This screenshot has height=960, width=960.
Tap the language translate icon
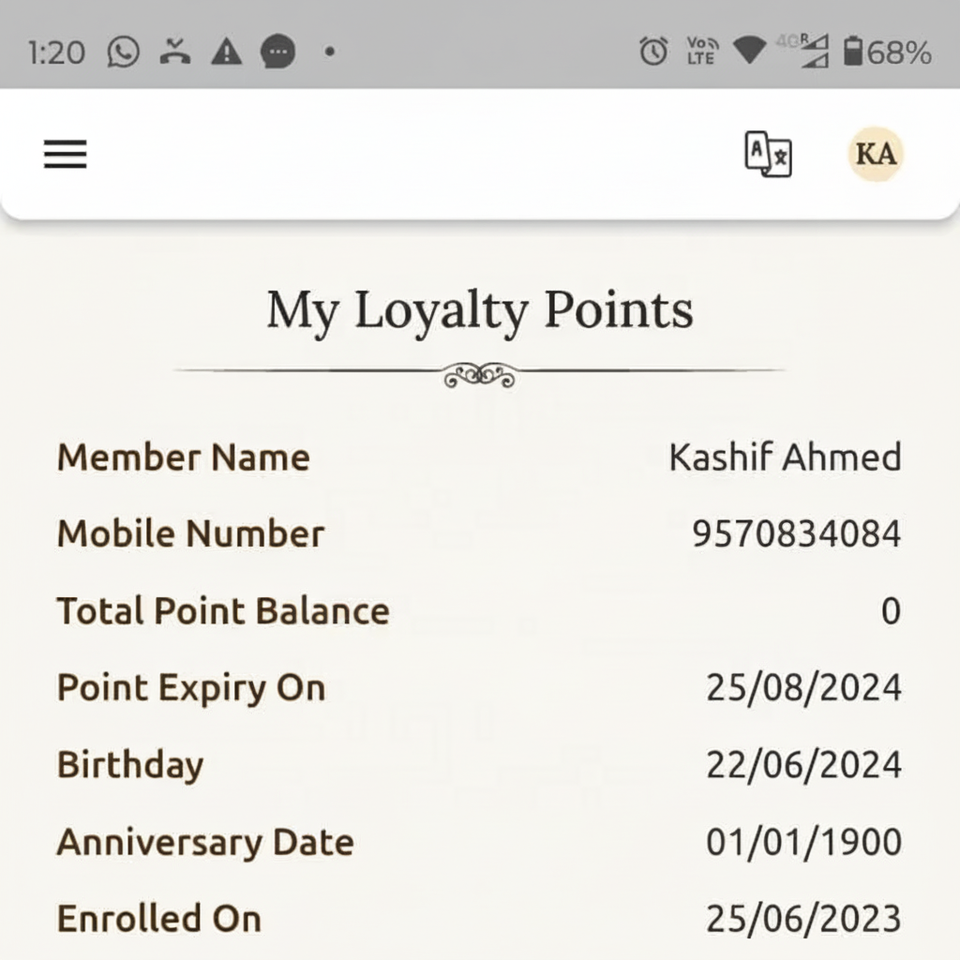tap(768, 155)
